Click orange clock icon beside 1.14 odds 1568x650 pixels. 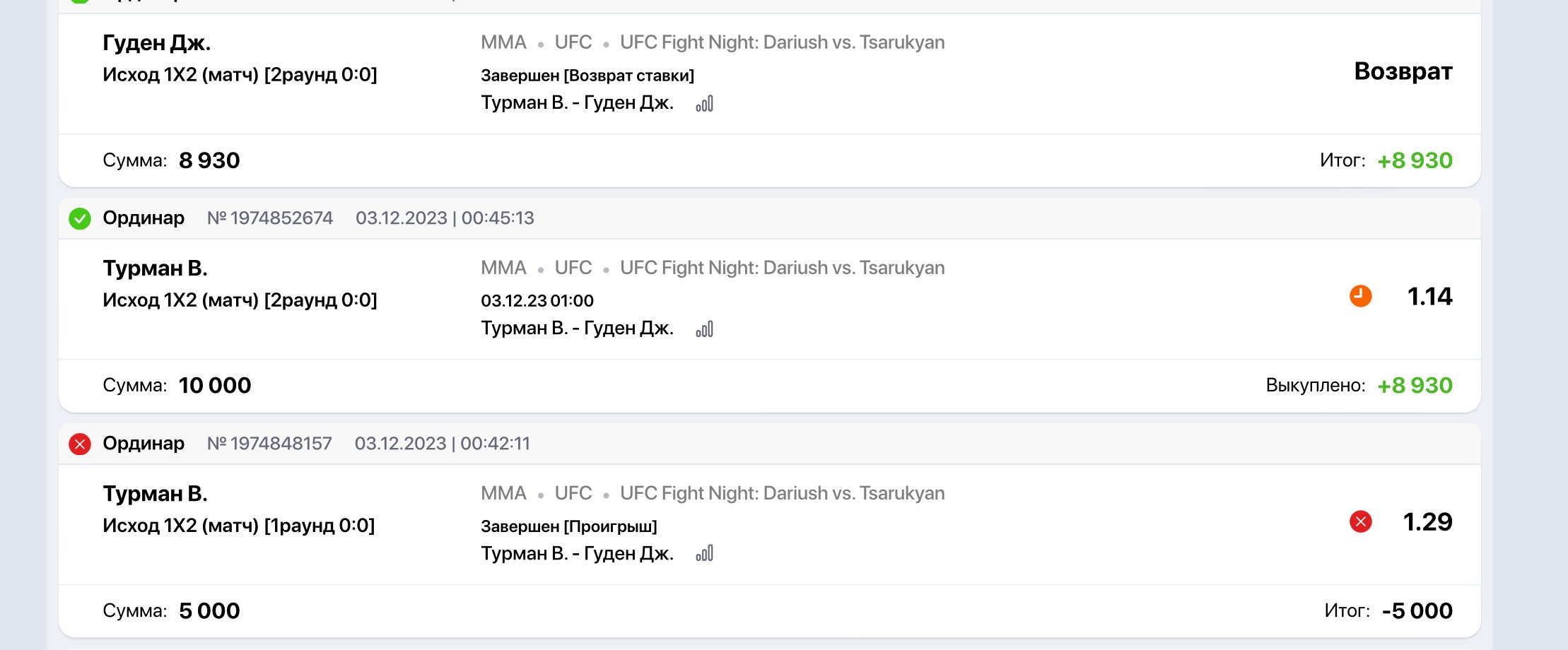coord(1360,296)
